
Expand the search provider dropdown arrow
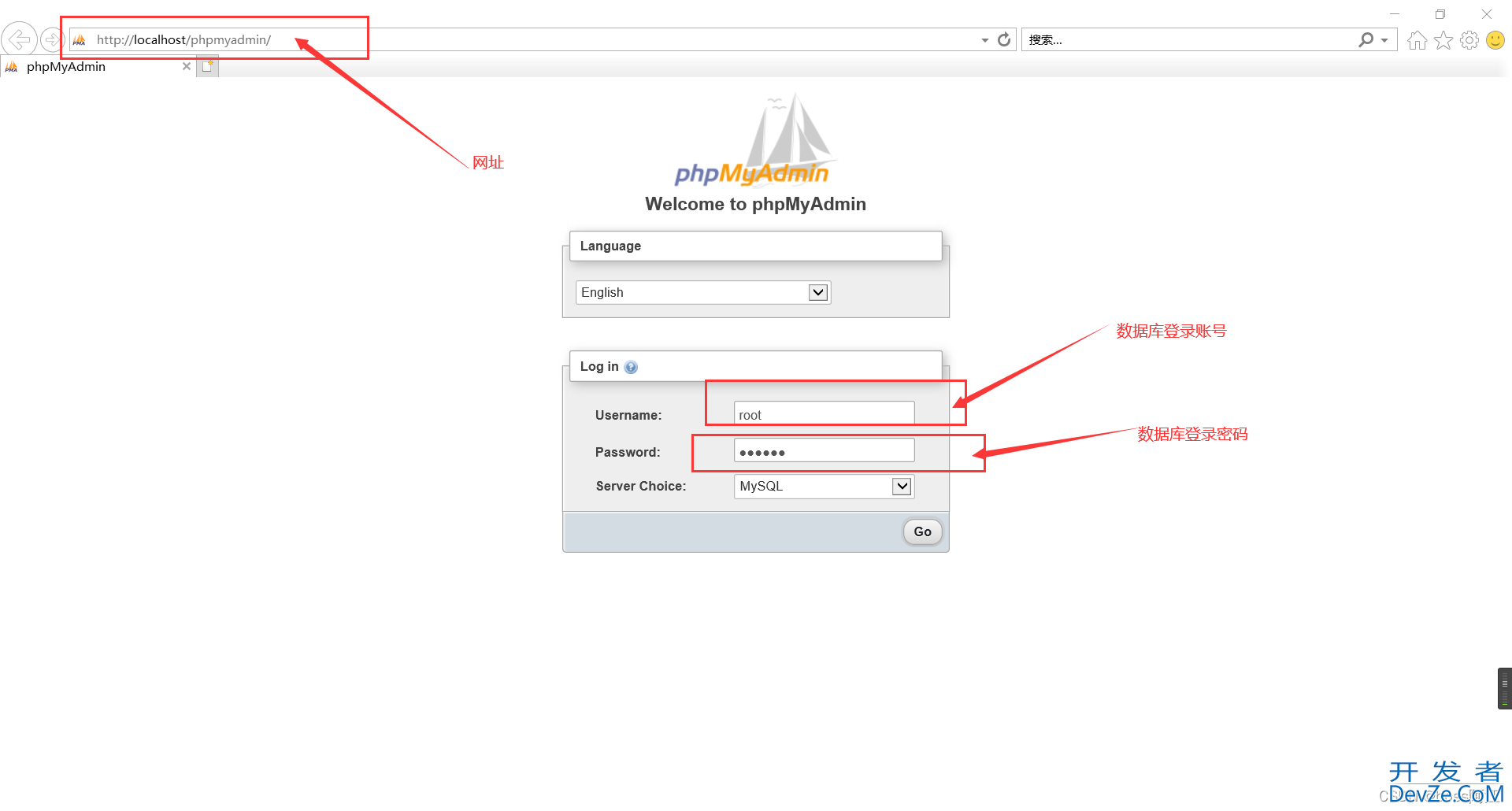pos(1384,40)
